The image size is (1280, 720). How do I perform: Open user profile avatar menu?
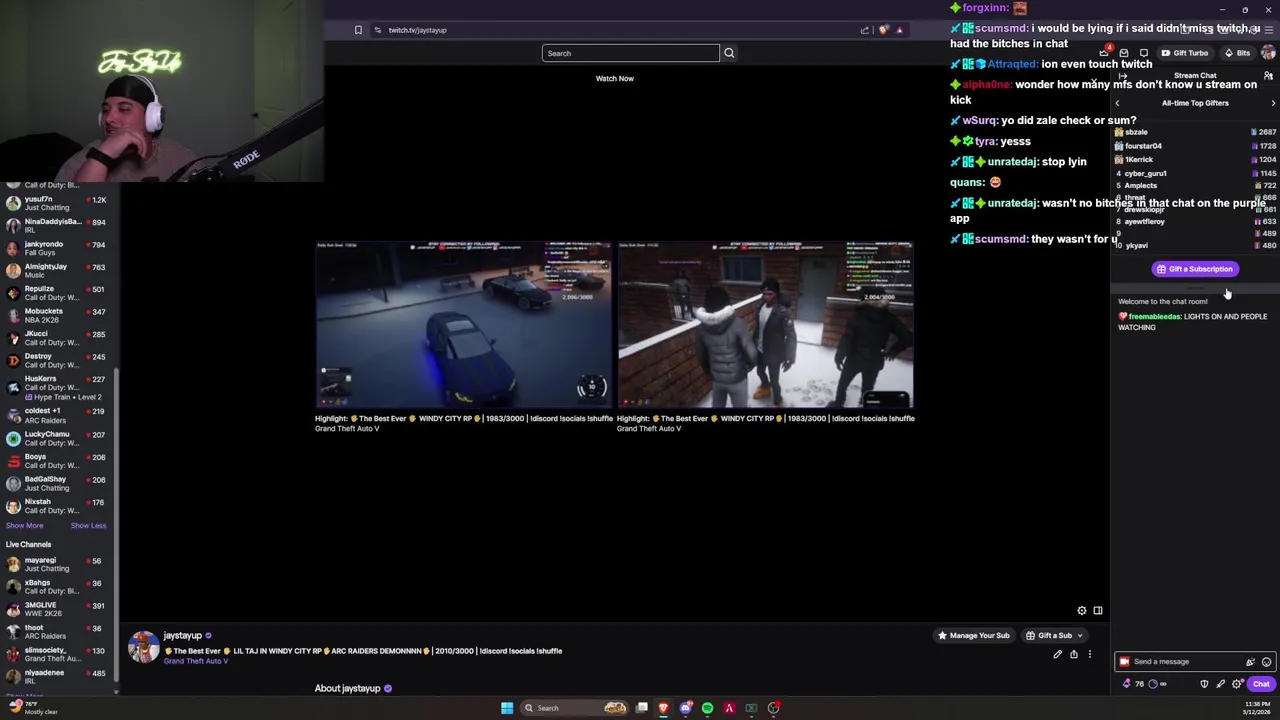[x=1268, y=53]
